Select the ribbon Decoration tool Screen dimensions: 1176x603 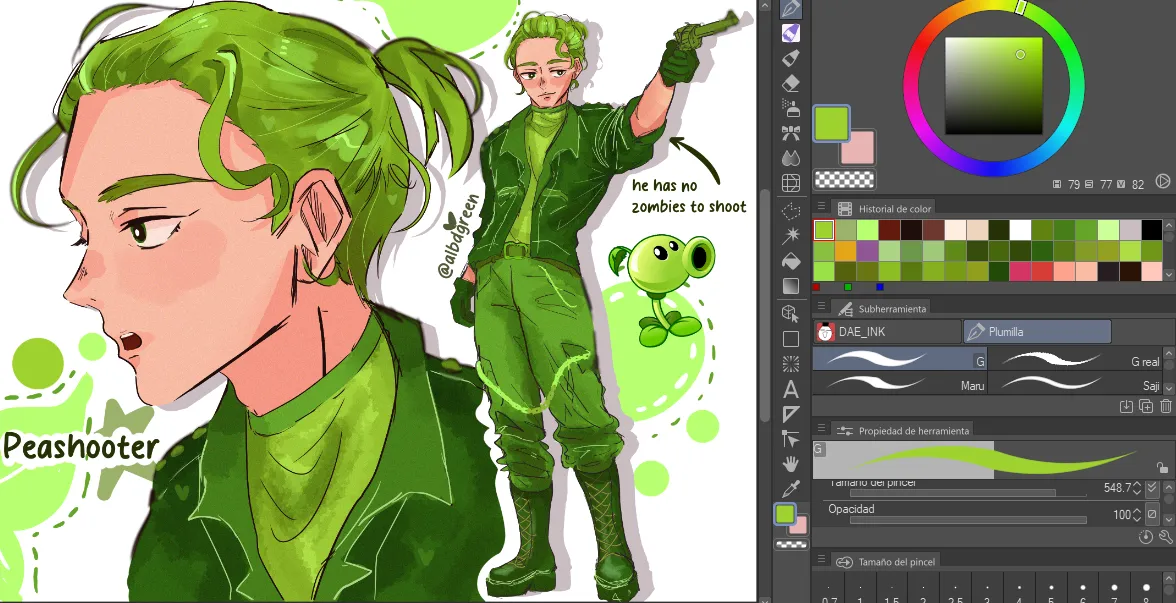click(790, 134)
